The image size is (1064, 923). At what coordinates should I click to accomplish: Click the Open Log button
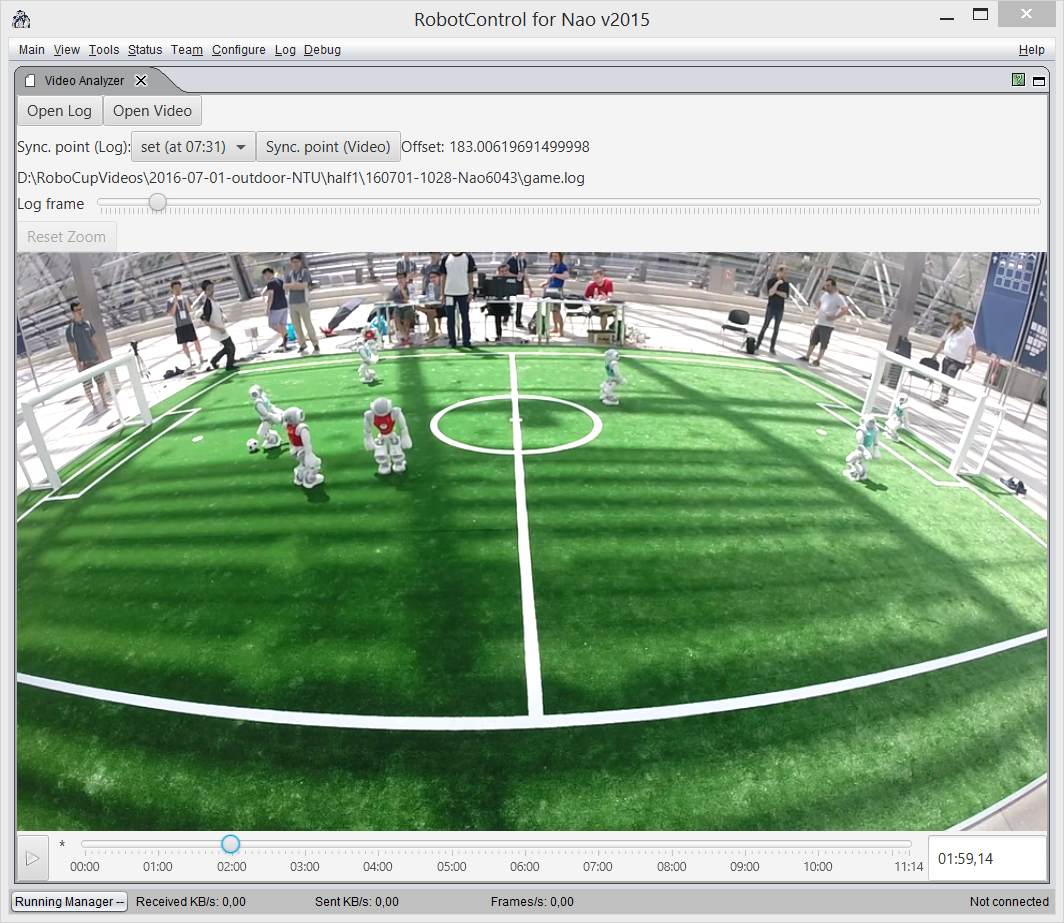tap(59, 111)
